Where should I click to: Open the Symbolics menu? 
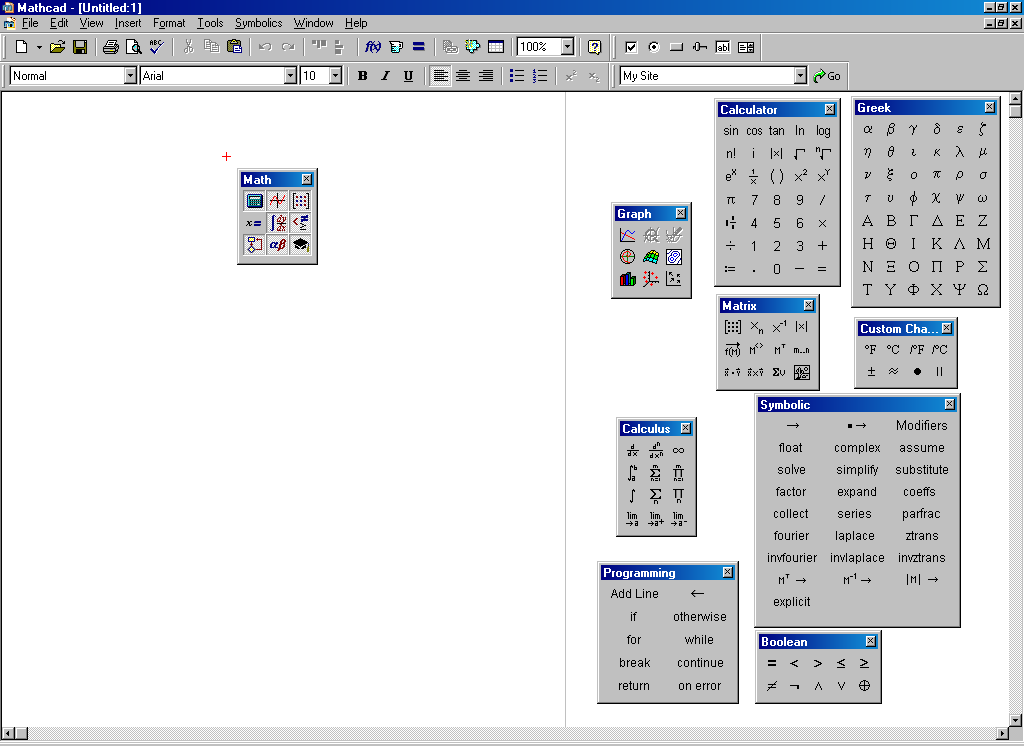(x=259, y=23)
